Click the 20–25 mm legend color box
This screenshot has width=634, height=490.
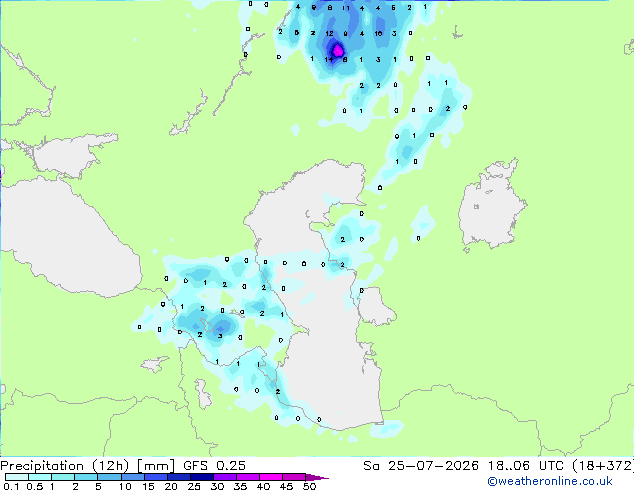pyautogui.click(x=178, y=477)
